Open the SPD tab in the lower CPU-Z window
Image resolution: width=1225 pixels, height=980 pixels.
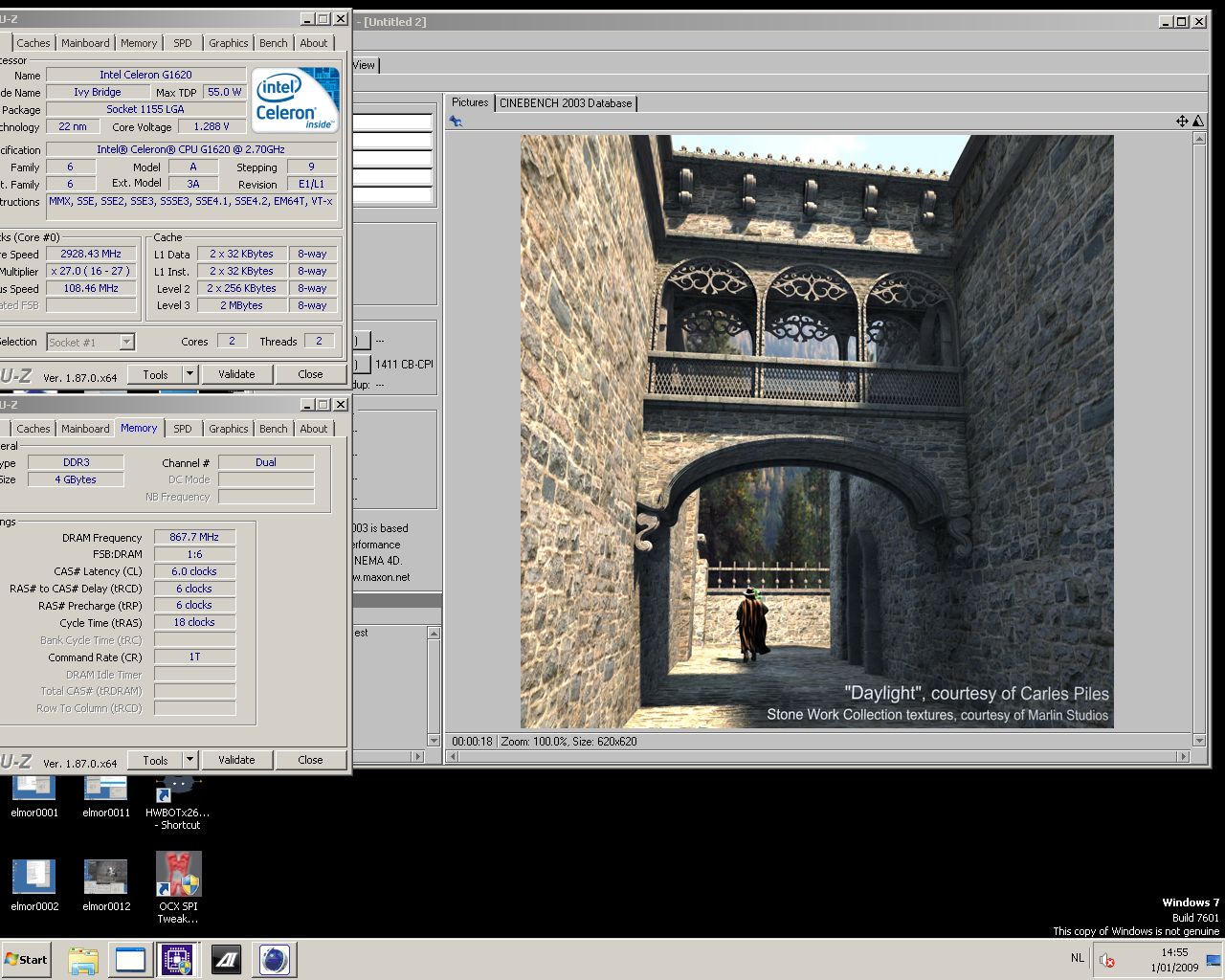[x=183, y=429]
